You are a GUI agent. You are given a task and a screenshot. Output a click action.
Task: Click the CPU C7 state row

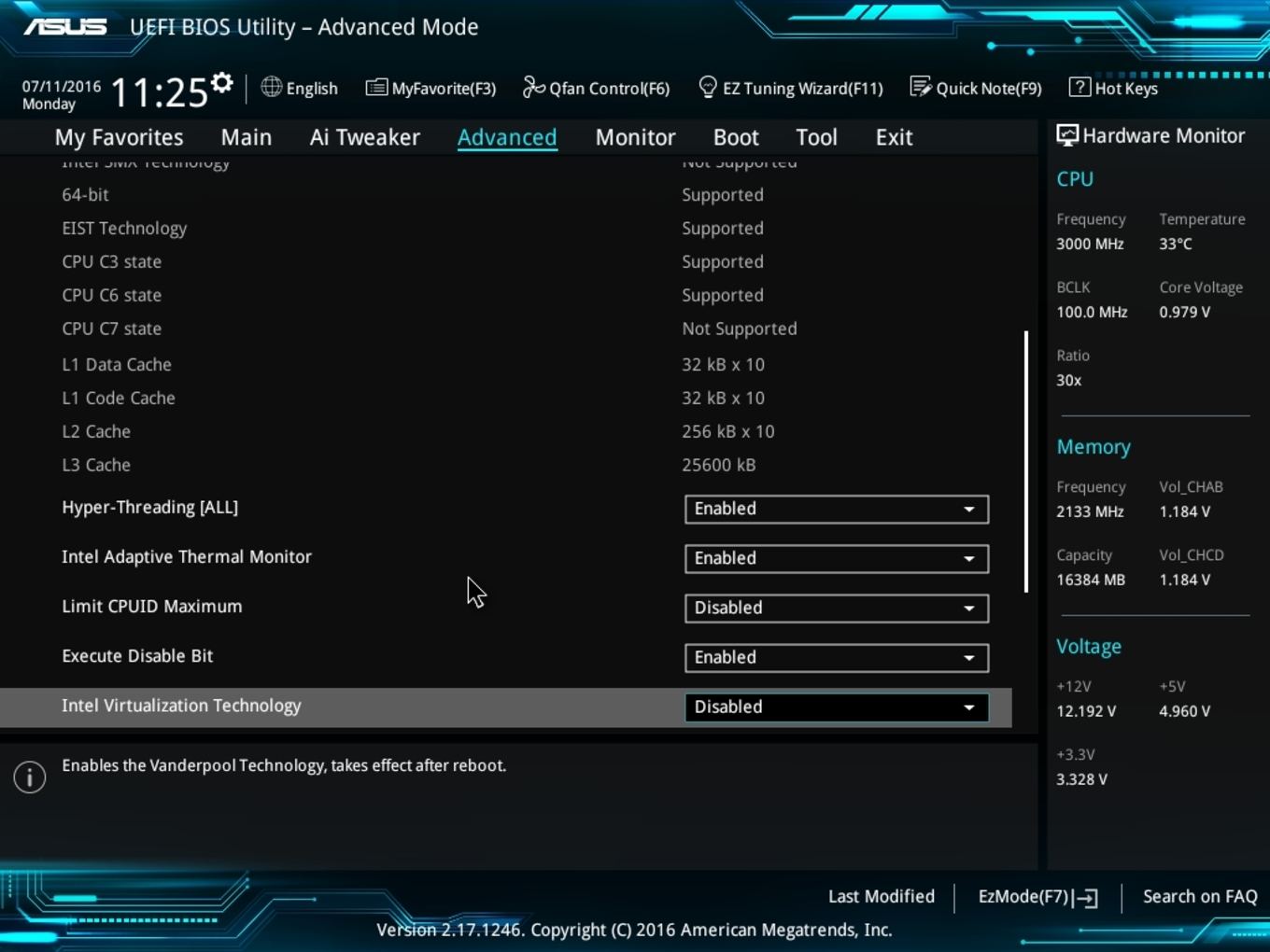[505, 329]
